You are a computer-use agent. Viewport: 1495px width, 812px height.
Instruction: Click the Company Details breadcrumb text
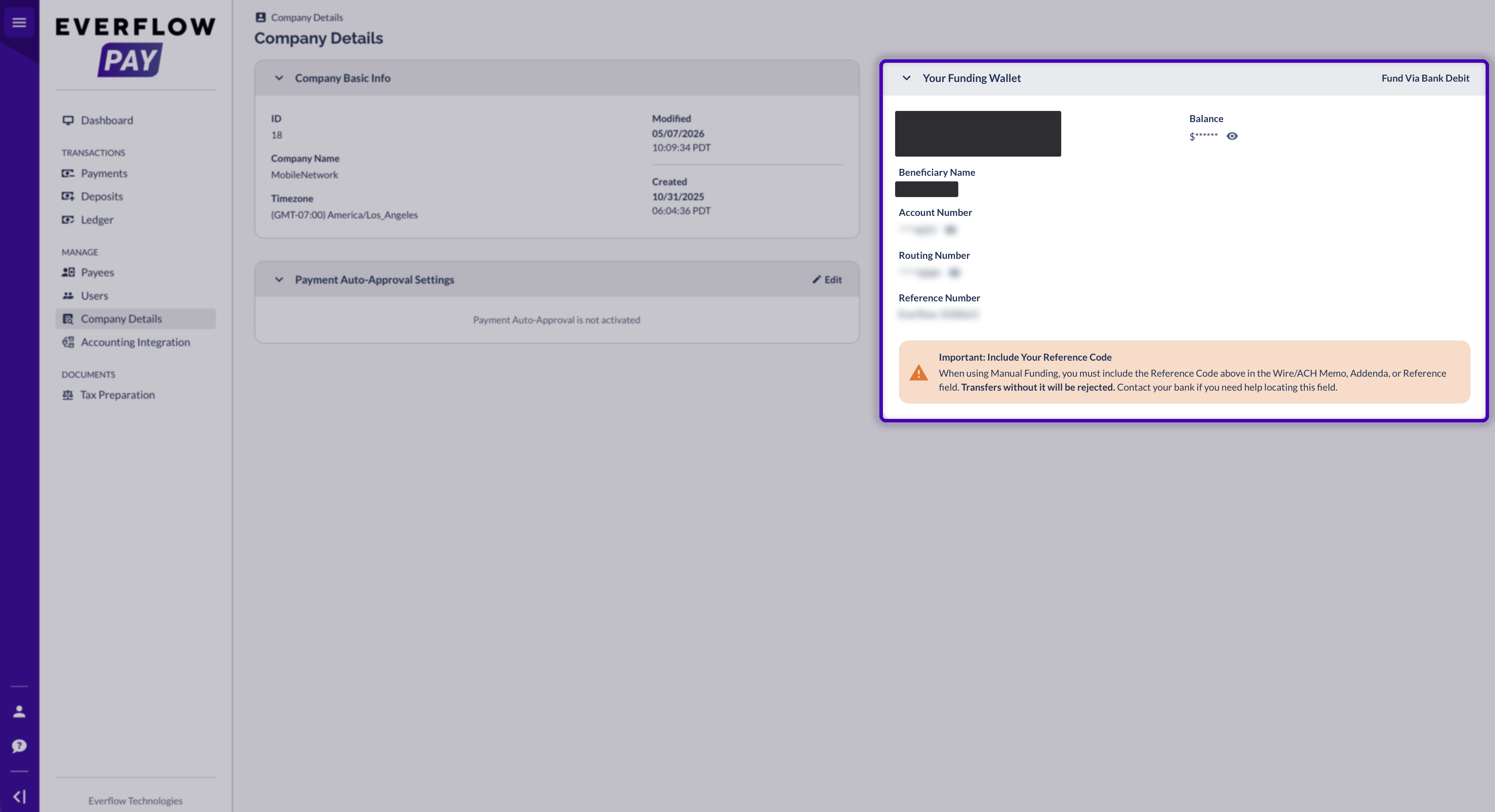click(x=307, y=17)
